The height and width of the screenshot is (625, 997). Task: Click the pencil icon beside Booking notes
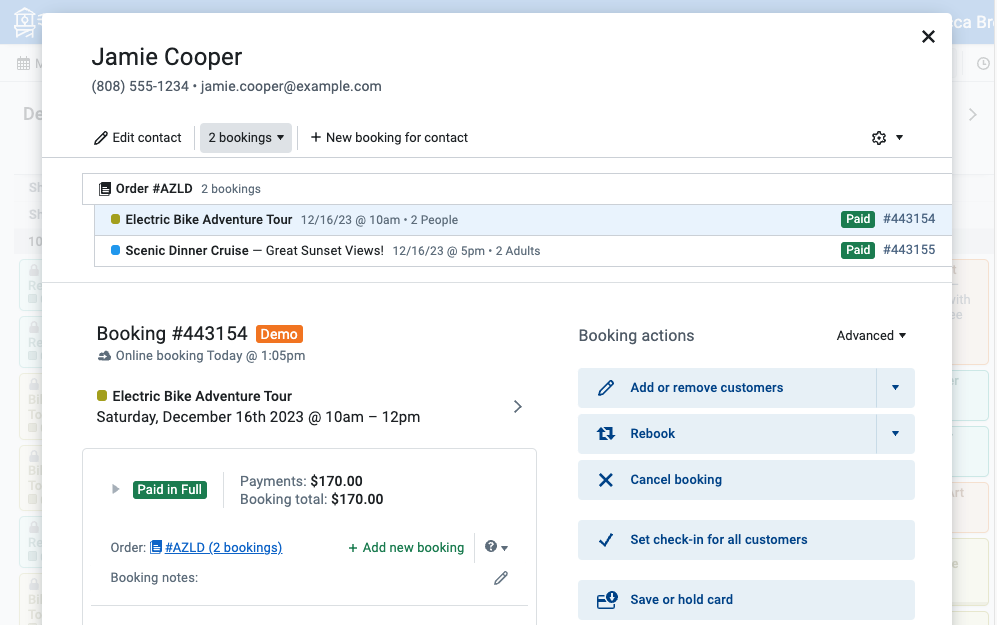500,578
